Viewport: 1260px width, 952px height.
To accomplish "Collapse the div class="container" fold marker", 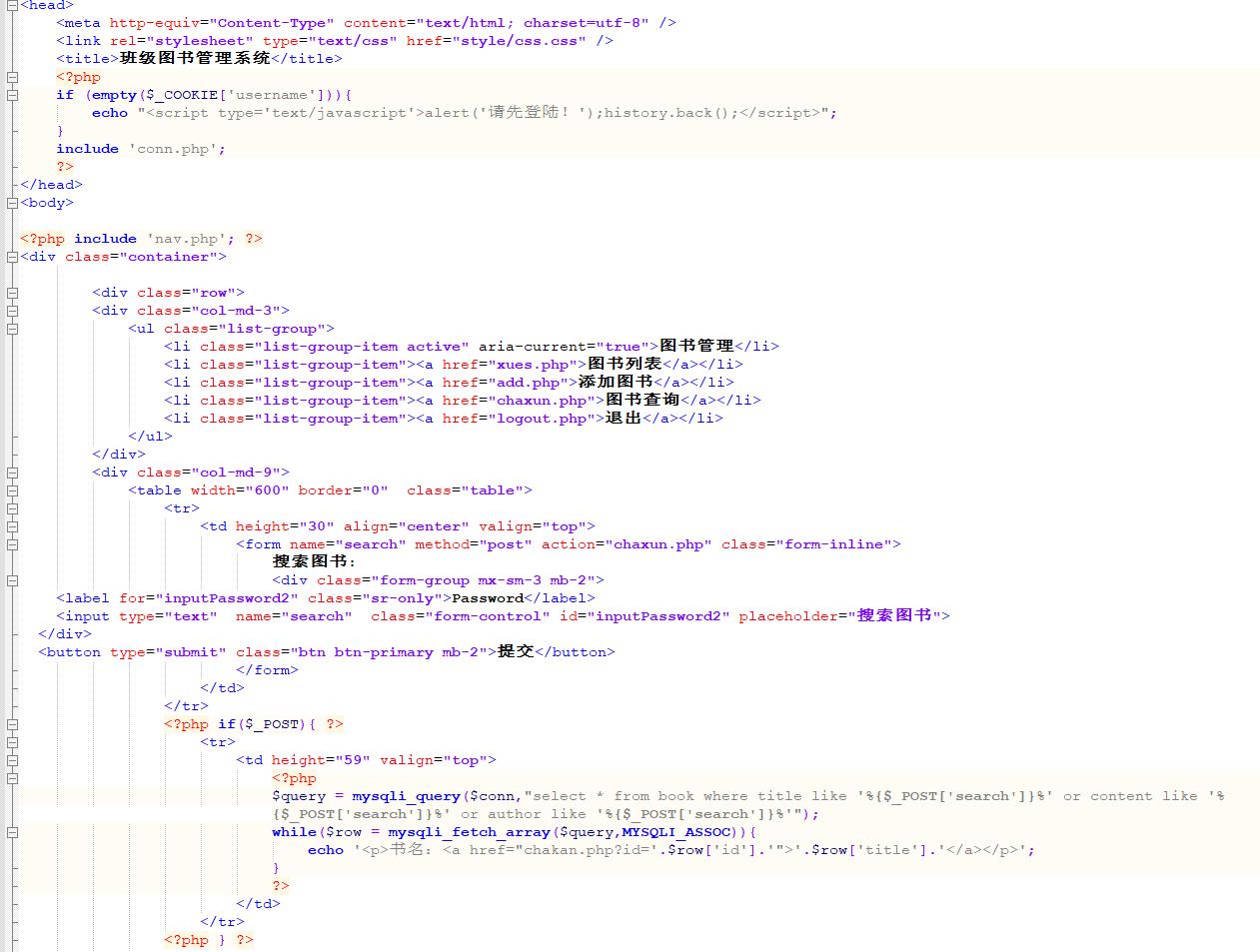I will pos(12,257).
